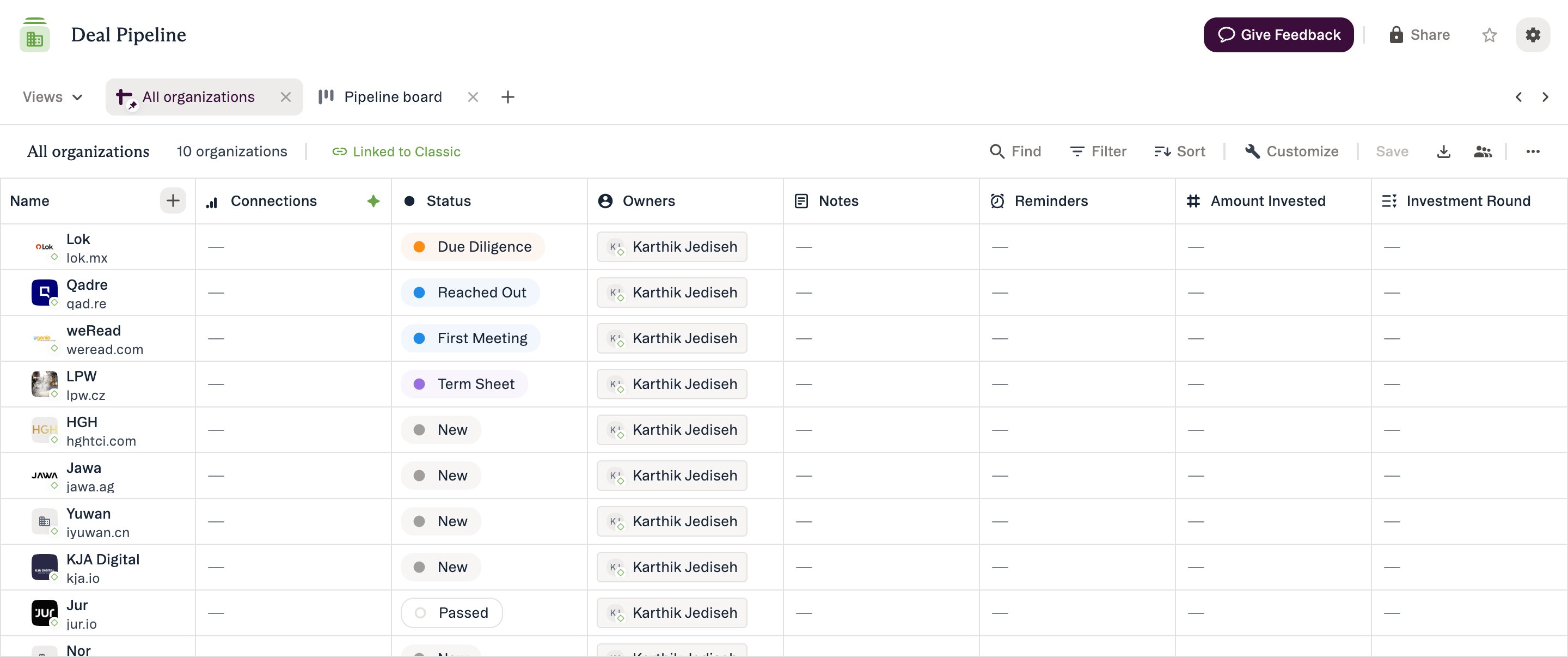
Task: Click the Deal Pipeline spreadsheet icon
Action: click(x=35, y=35)
